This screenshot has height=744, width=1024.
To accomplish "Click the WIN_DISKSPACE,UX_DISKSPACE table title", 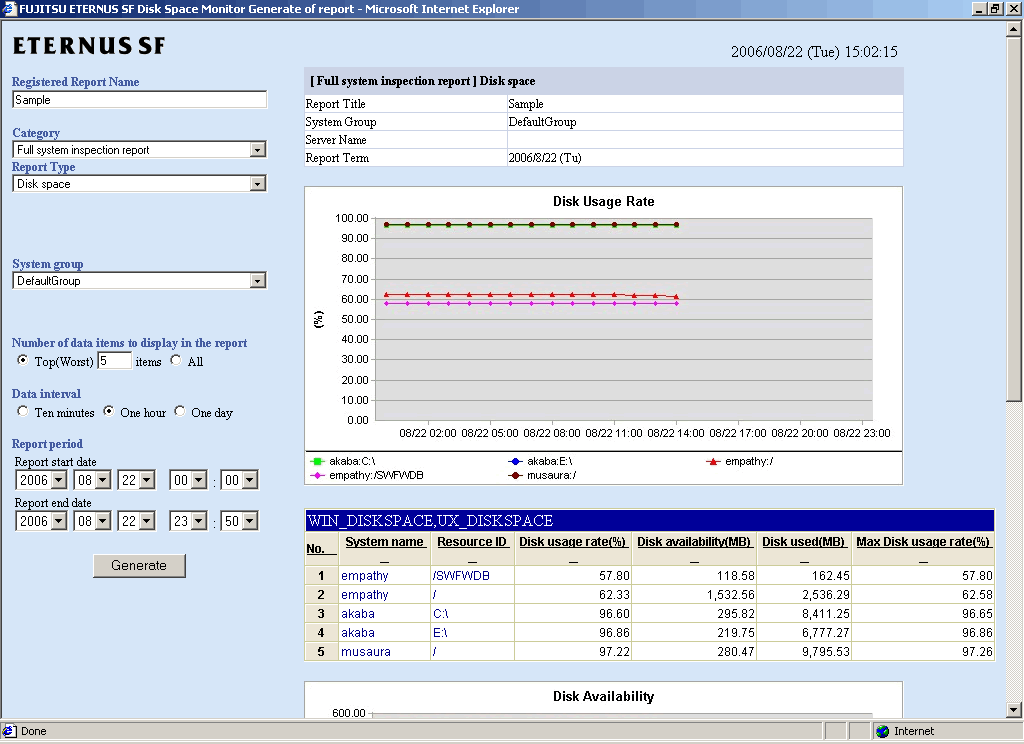I will [x=430, y=521].
